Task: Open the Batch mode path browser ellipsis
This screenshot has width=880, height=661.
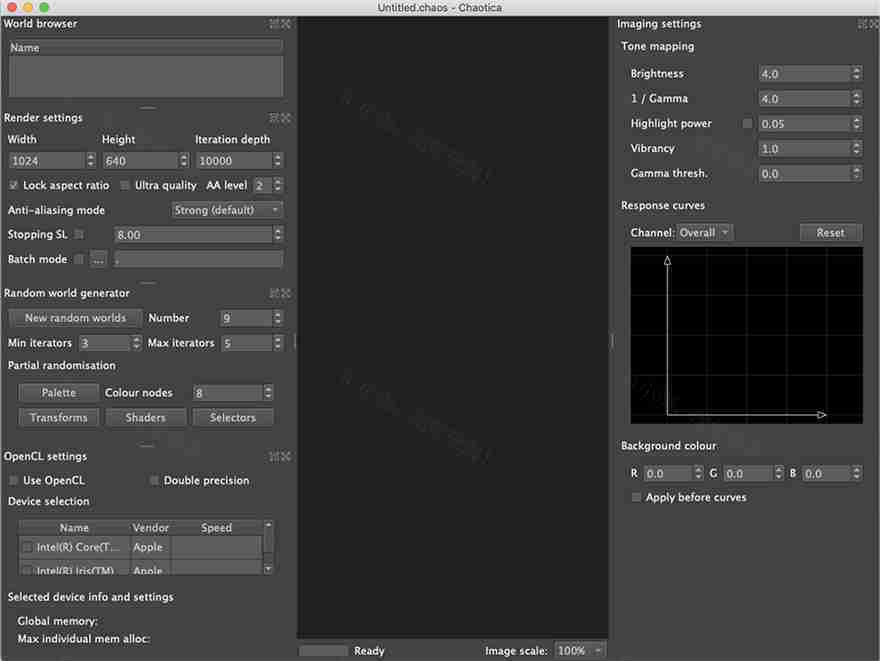Action: tap(97, 259)
